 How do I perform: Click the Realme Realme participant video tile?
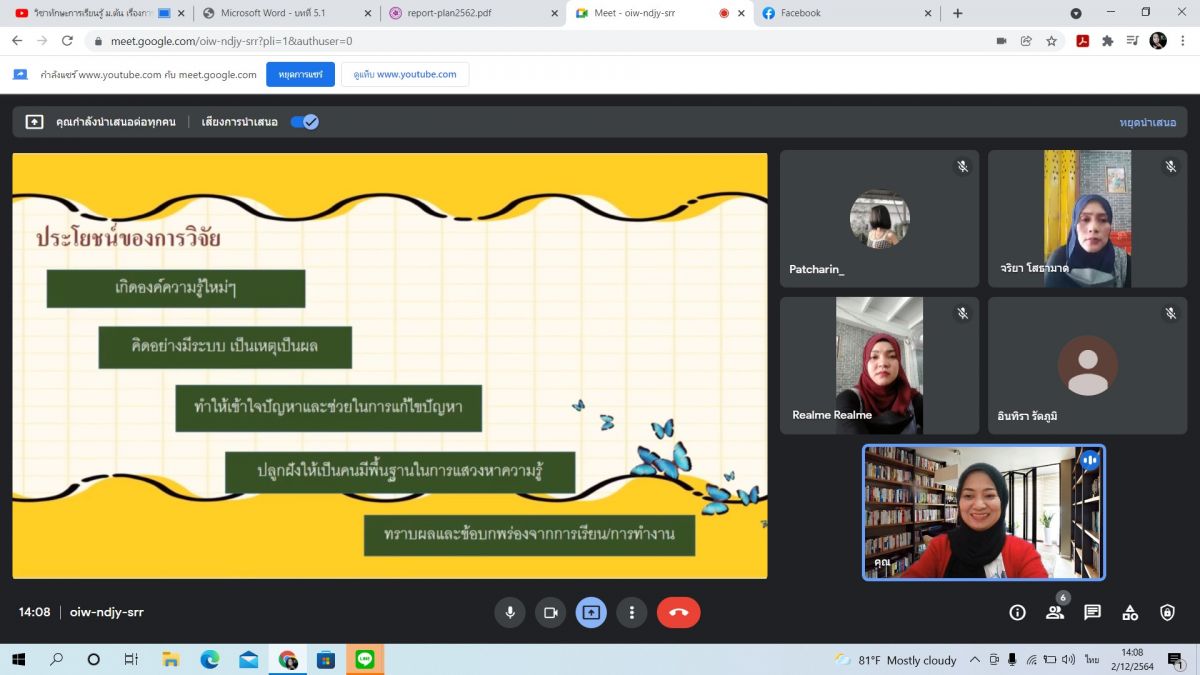(879, 365)
